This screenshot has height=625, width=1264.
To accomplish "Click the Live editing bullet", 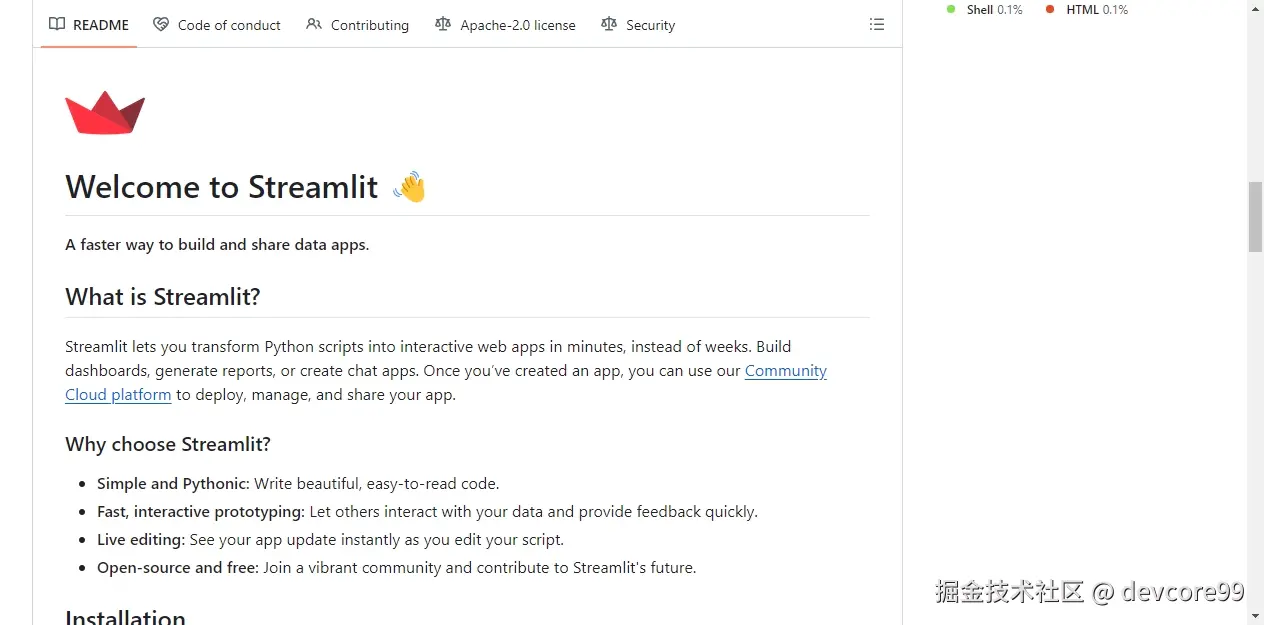I will 331,540.
